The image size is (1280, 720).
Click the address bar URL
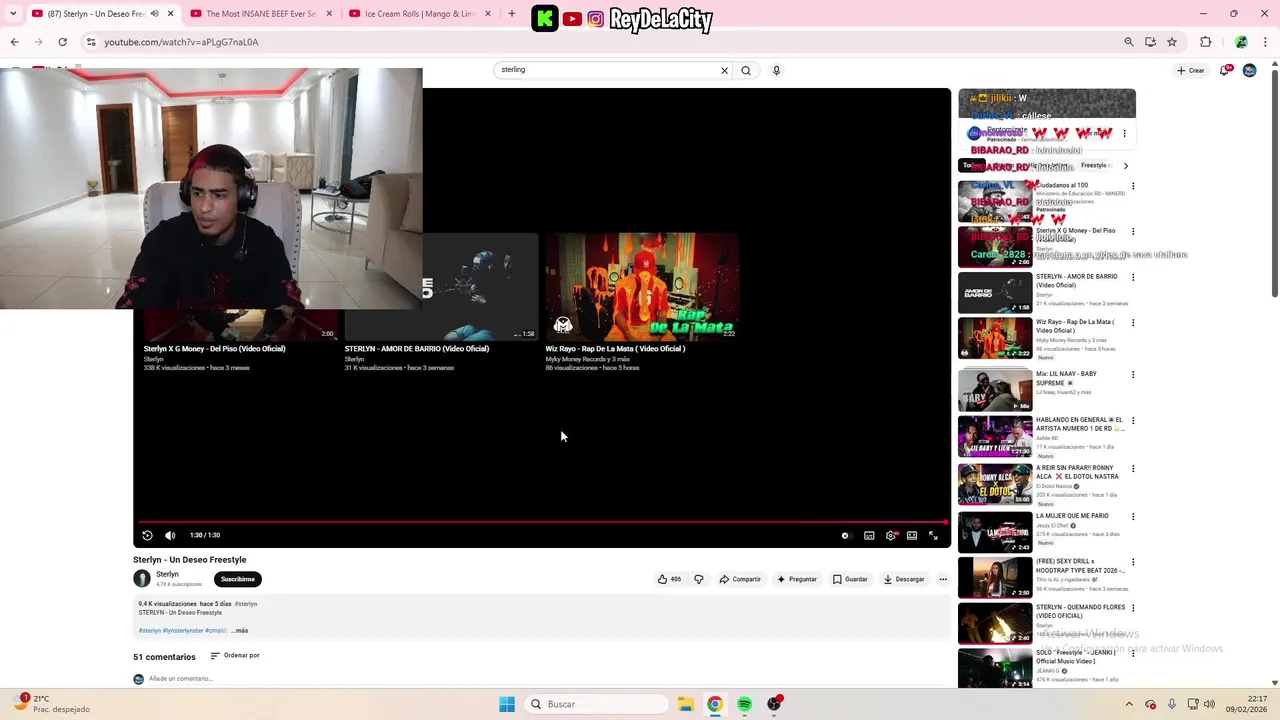[182, 42]
